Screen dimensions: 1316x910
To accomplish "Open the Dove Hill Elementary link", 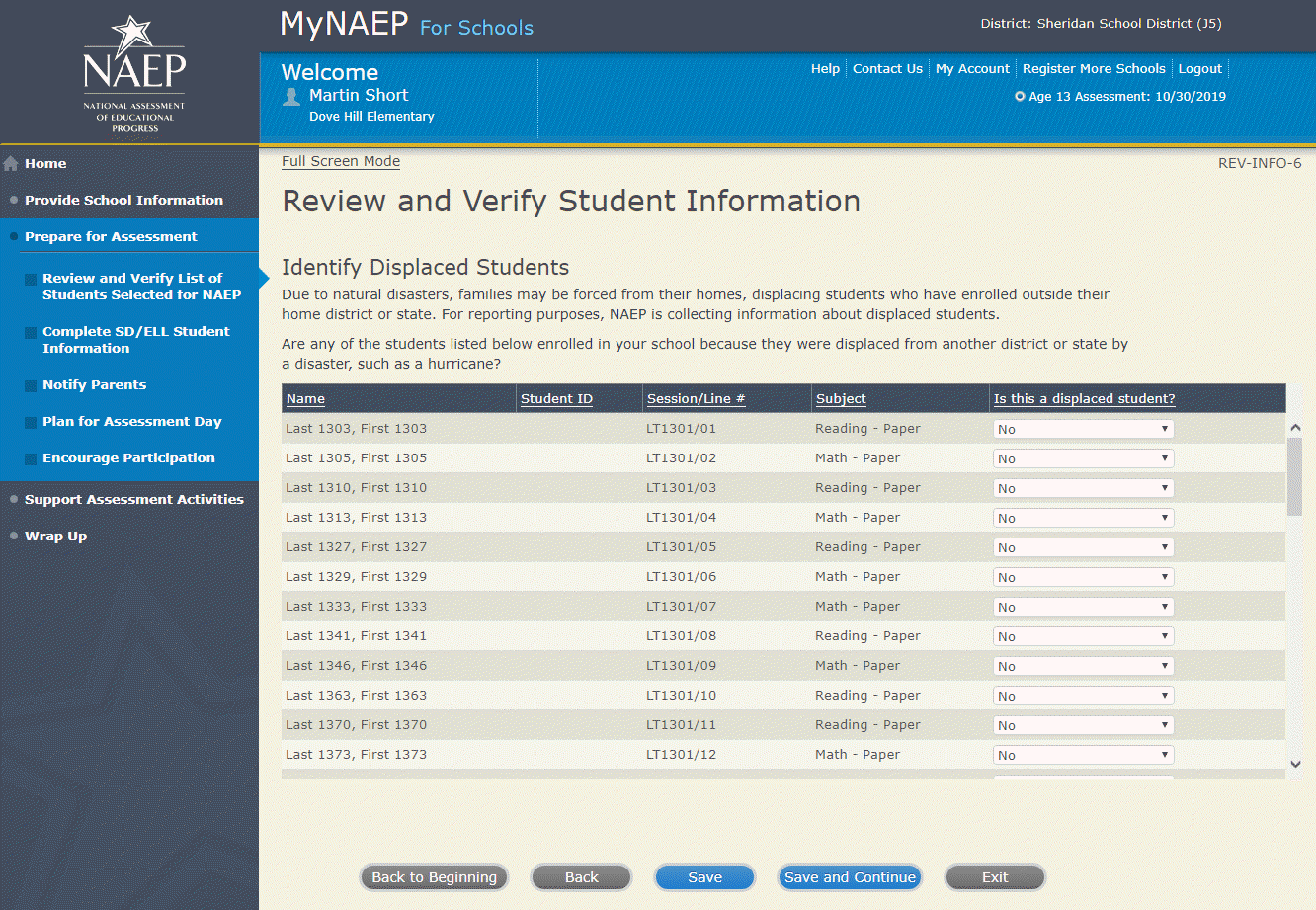I will click(371, 117).
